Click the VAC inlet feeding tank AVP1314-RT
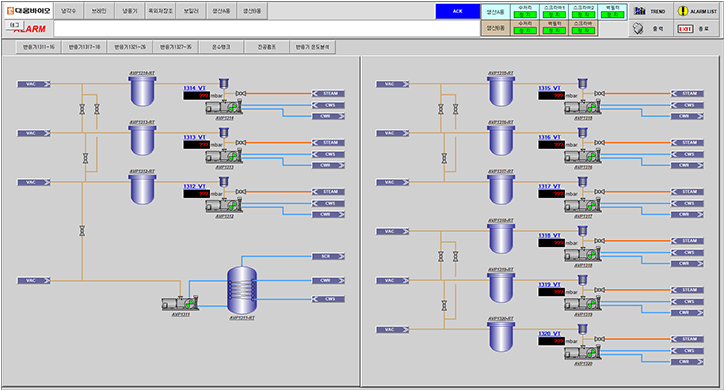This screenshot has width=725, height=391. 34,84
